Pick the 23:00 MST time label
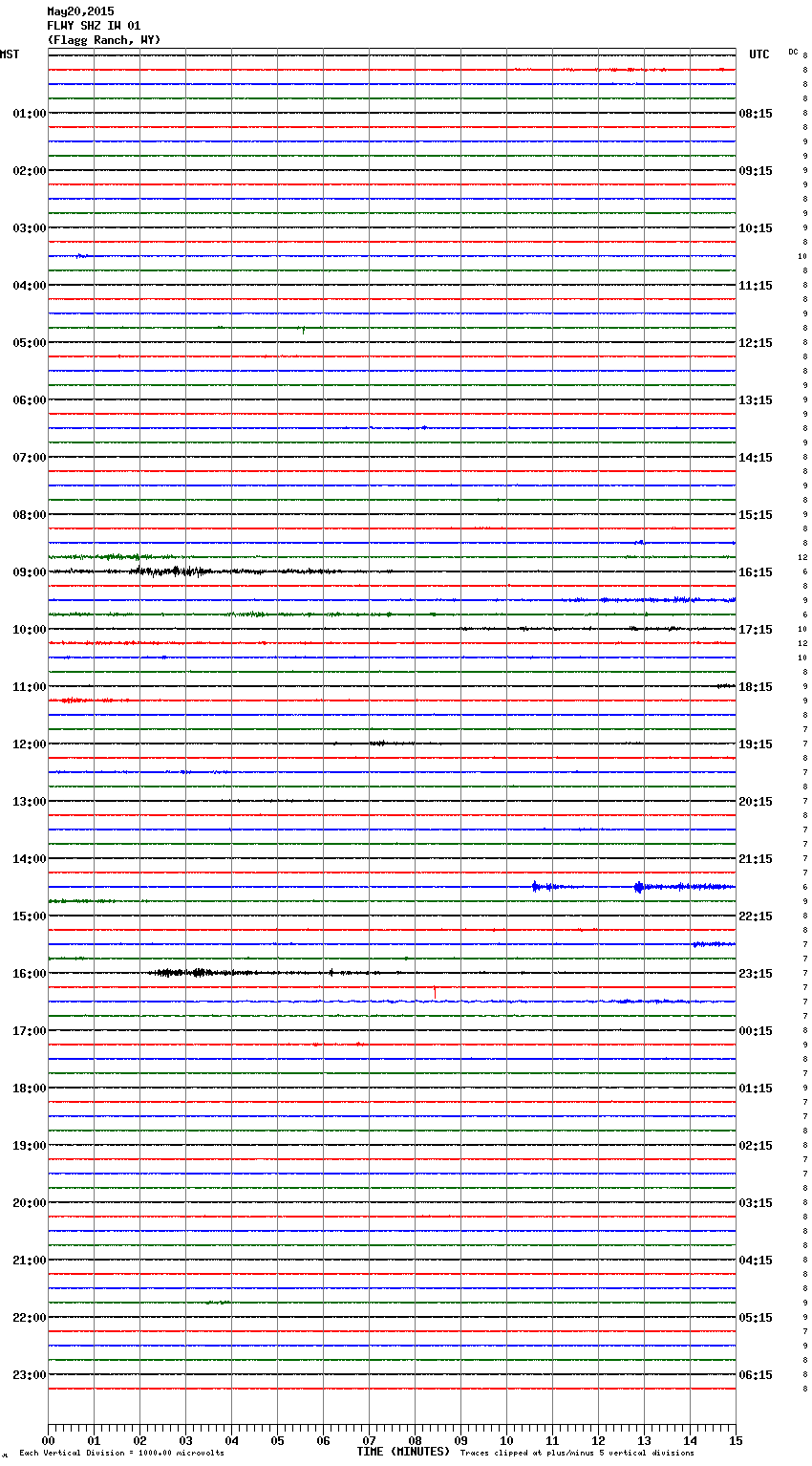The width and height of the screenshot is (812, 1466). [x=29, y=1375]
